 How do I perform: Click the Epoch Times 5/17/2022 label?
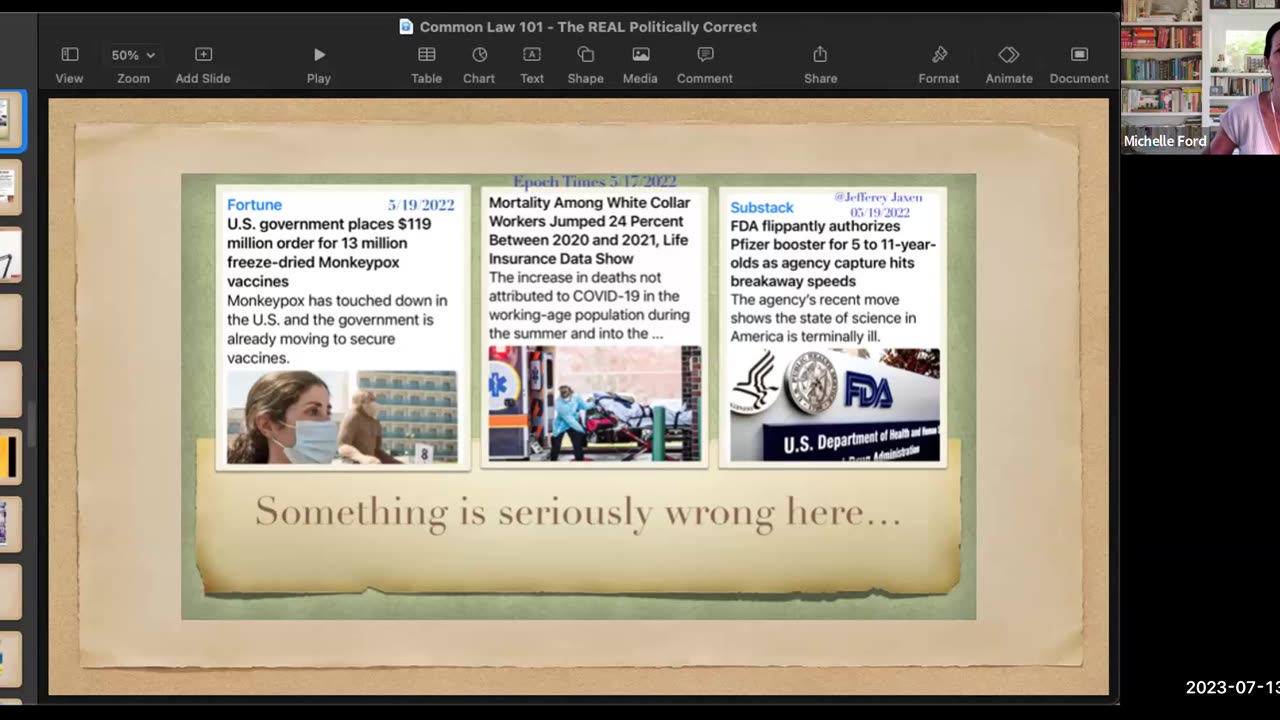point(595,181)
